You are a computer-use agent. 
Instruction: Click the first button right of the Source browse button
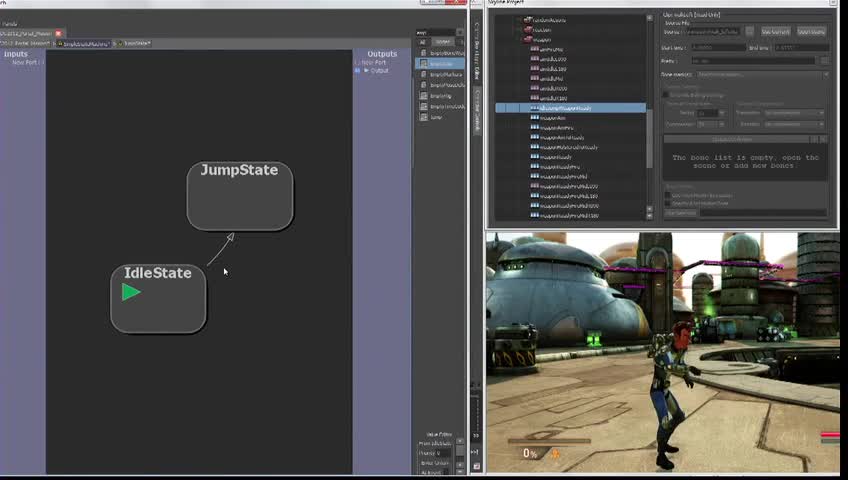[x=776, y=32]
